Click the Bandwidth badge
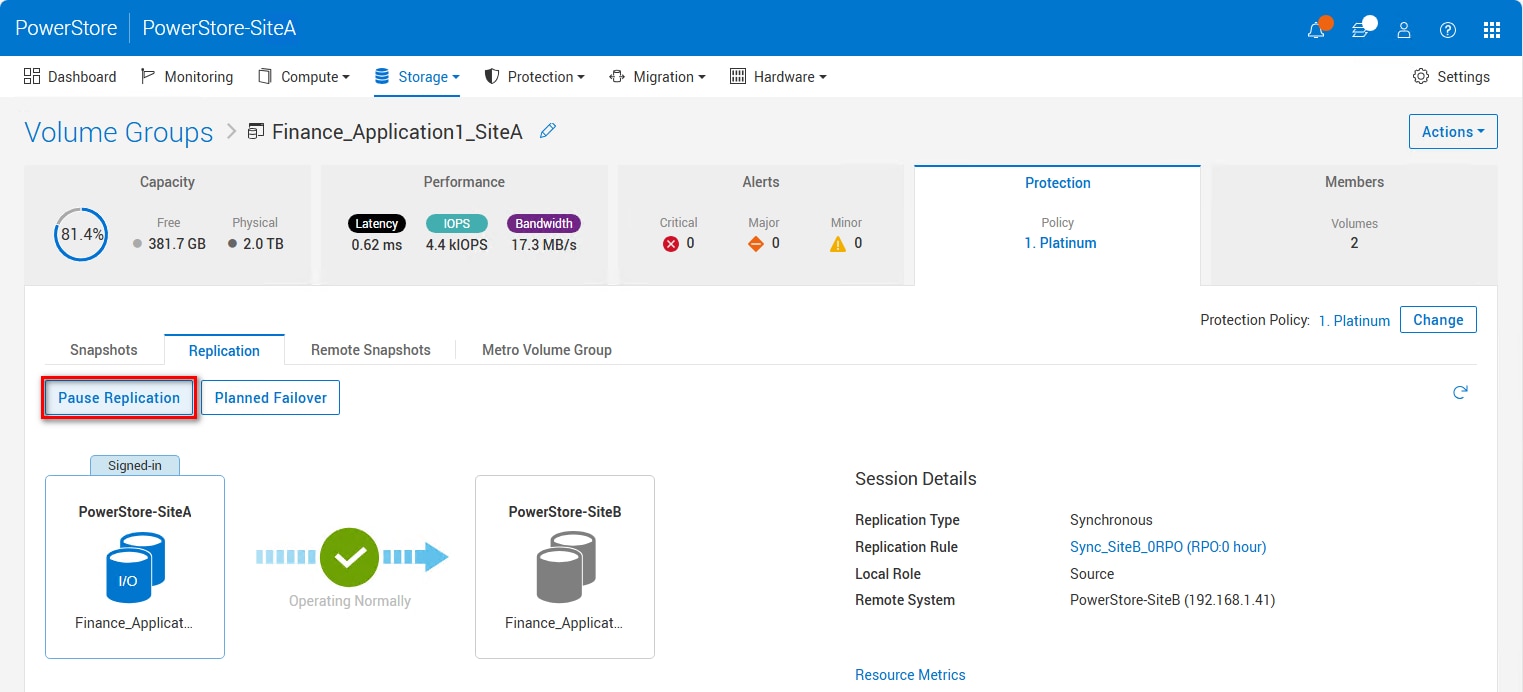 (544, 224)
